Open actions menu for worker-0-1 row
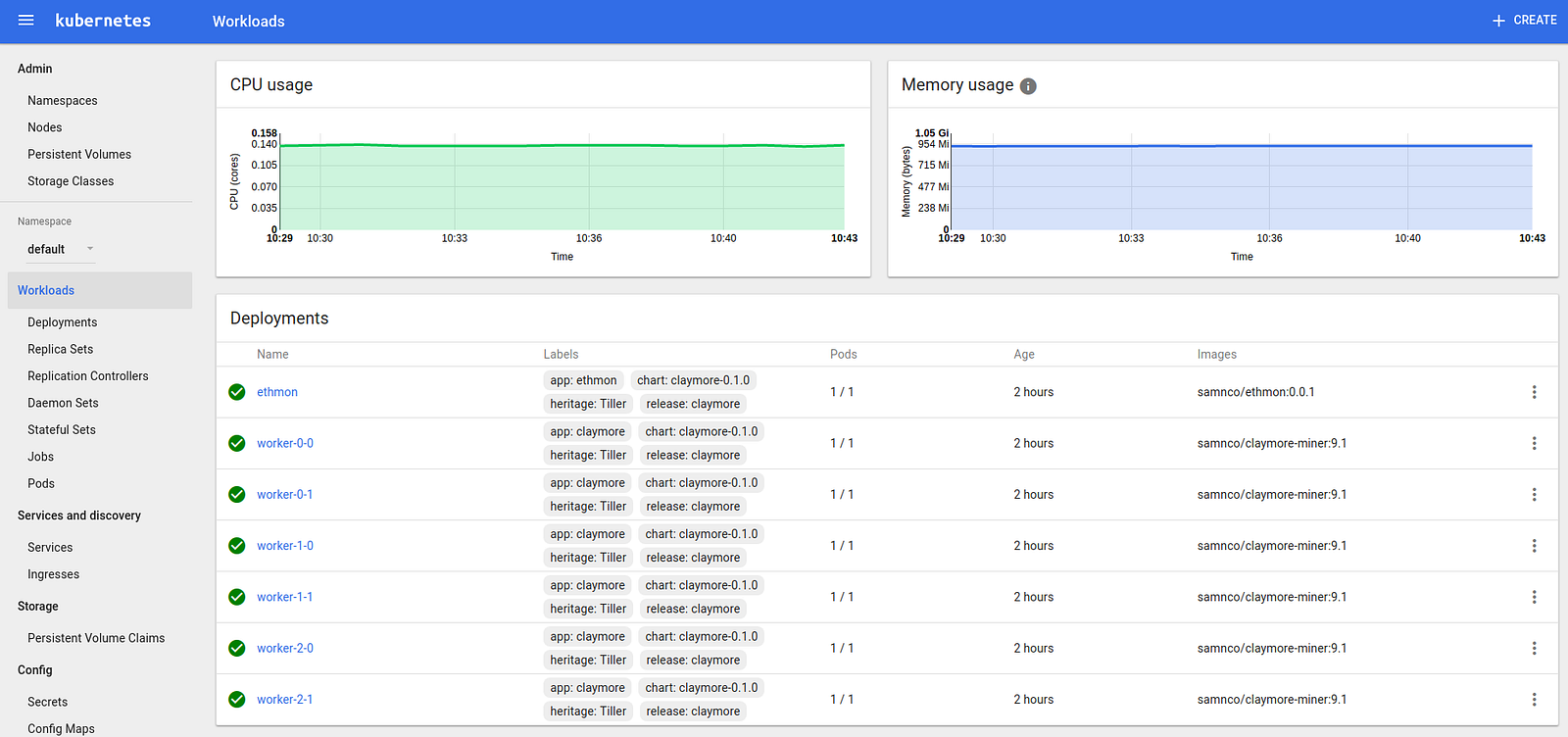This screenshot has width=1568, height=737. pos(1534,495)
